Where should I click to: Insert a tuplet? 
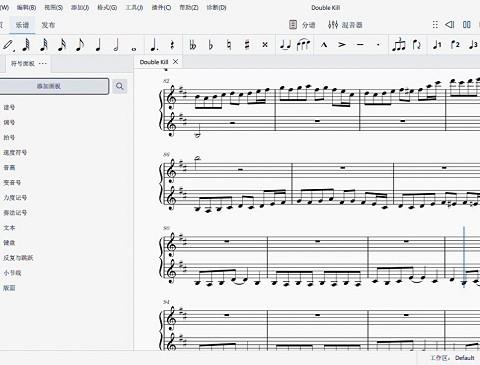[399, 45]
